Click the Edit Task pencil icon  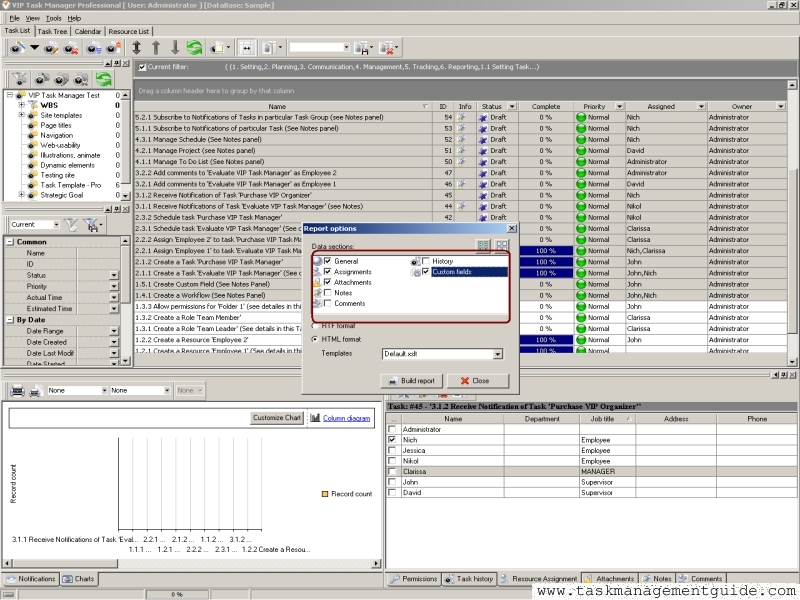tap(51, 48)
